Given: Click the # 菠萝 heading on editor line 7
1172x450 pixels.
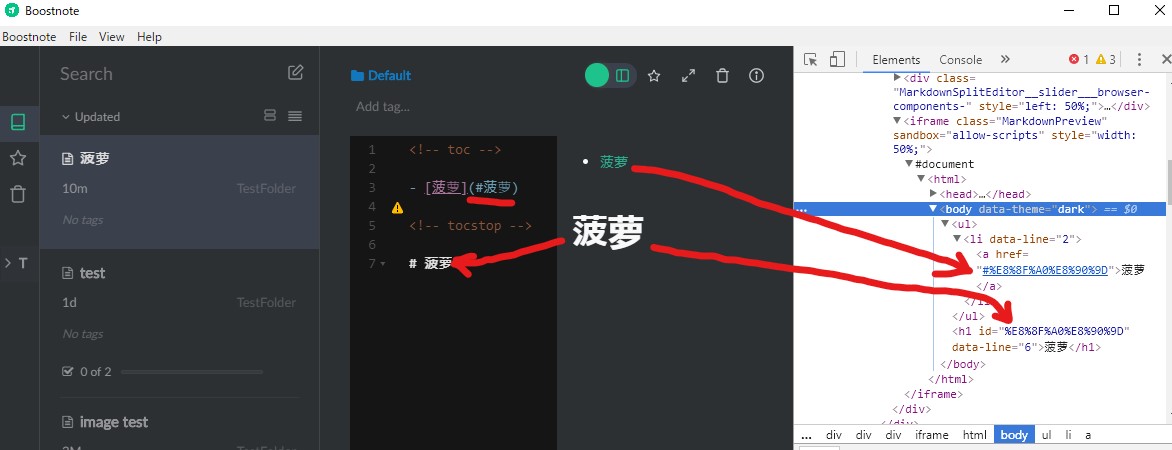Looking at the screenshot, I should (431, 264).
